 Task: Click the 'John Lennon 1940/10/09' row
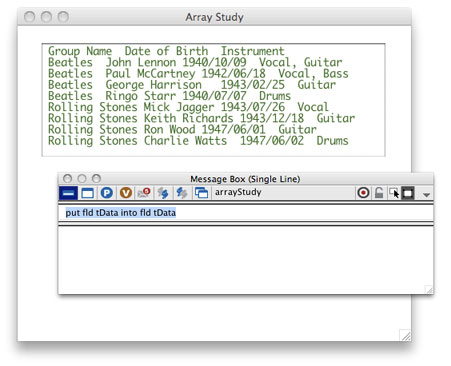point(195,62)
